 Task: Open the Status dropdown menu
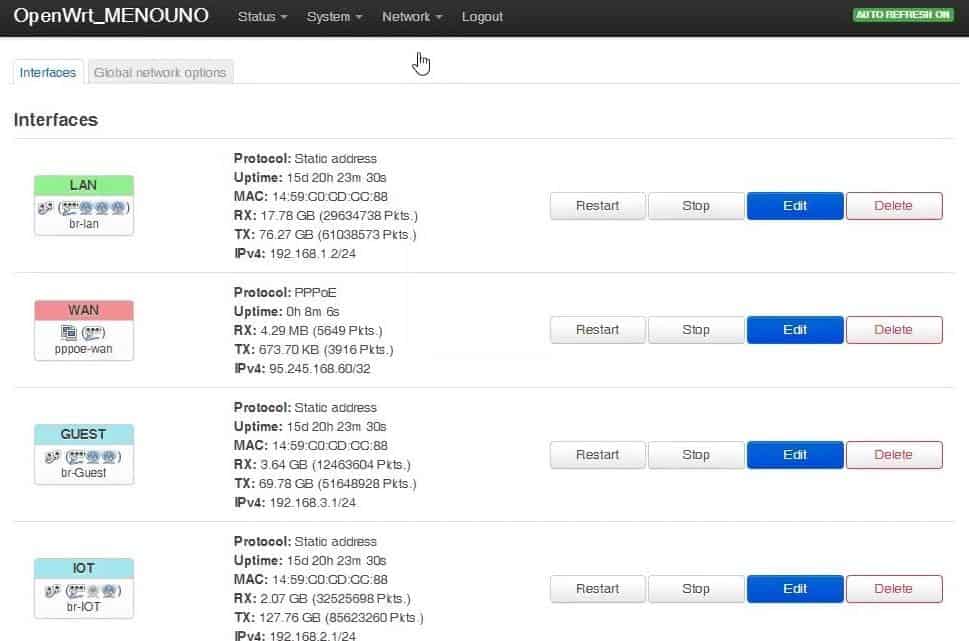tap(261, 17)
